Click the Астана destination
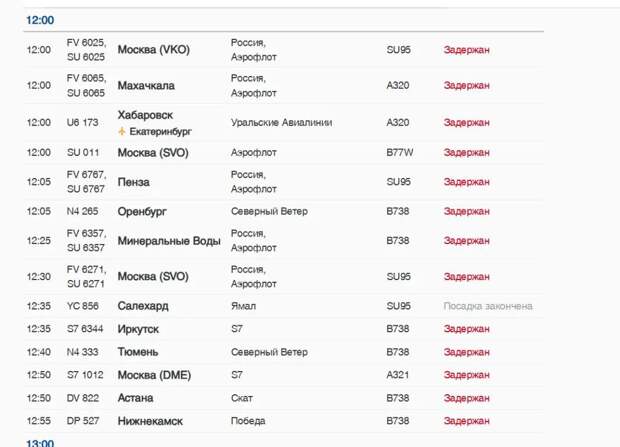Screen dimensions: 620x447 click(136, 398)
